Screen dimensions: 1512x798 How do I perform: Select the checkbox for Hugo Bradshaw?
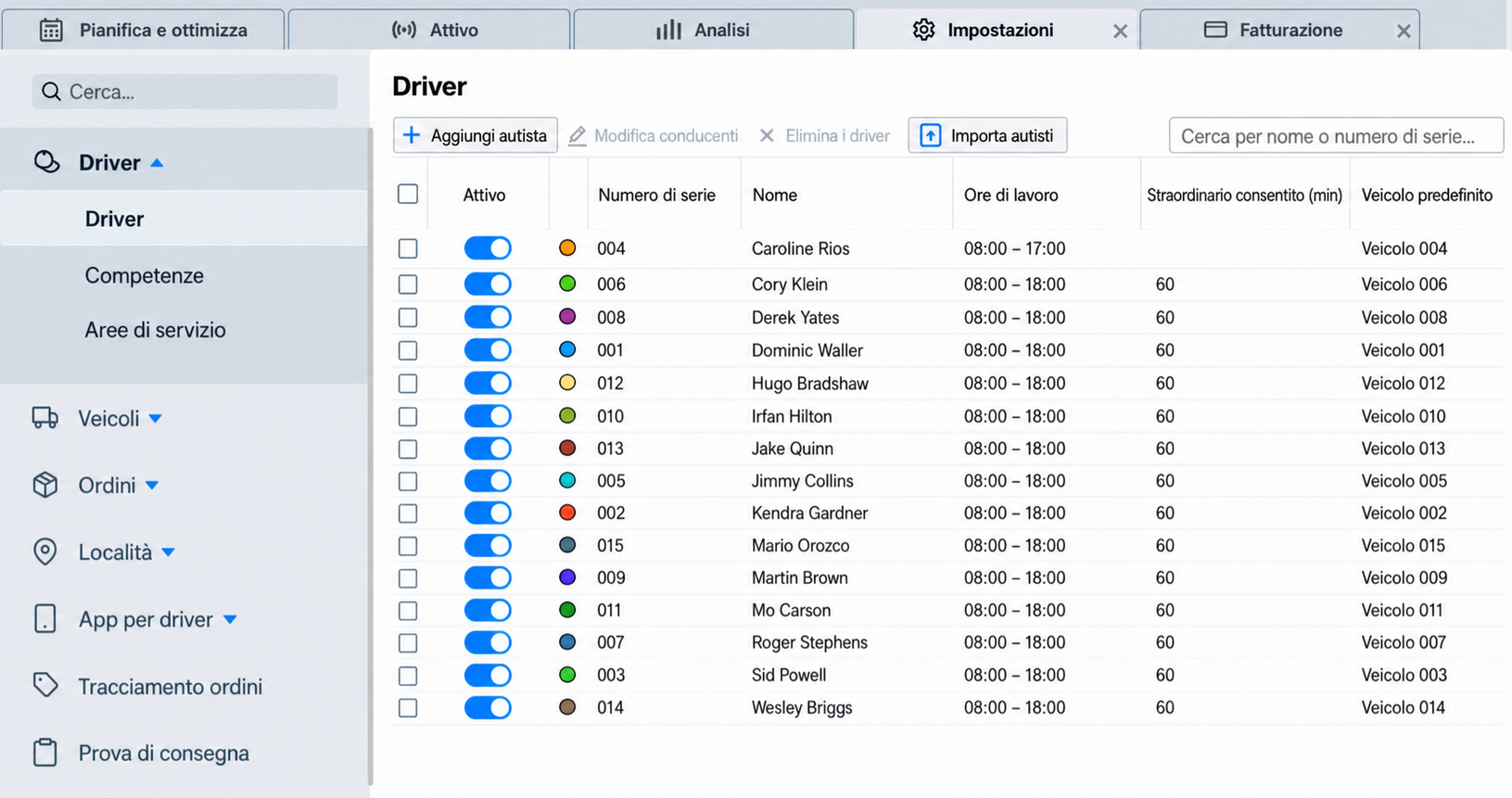[x=408, y=383]
